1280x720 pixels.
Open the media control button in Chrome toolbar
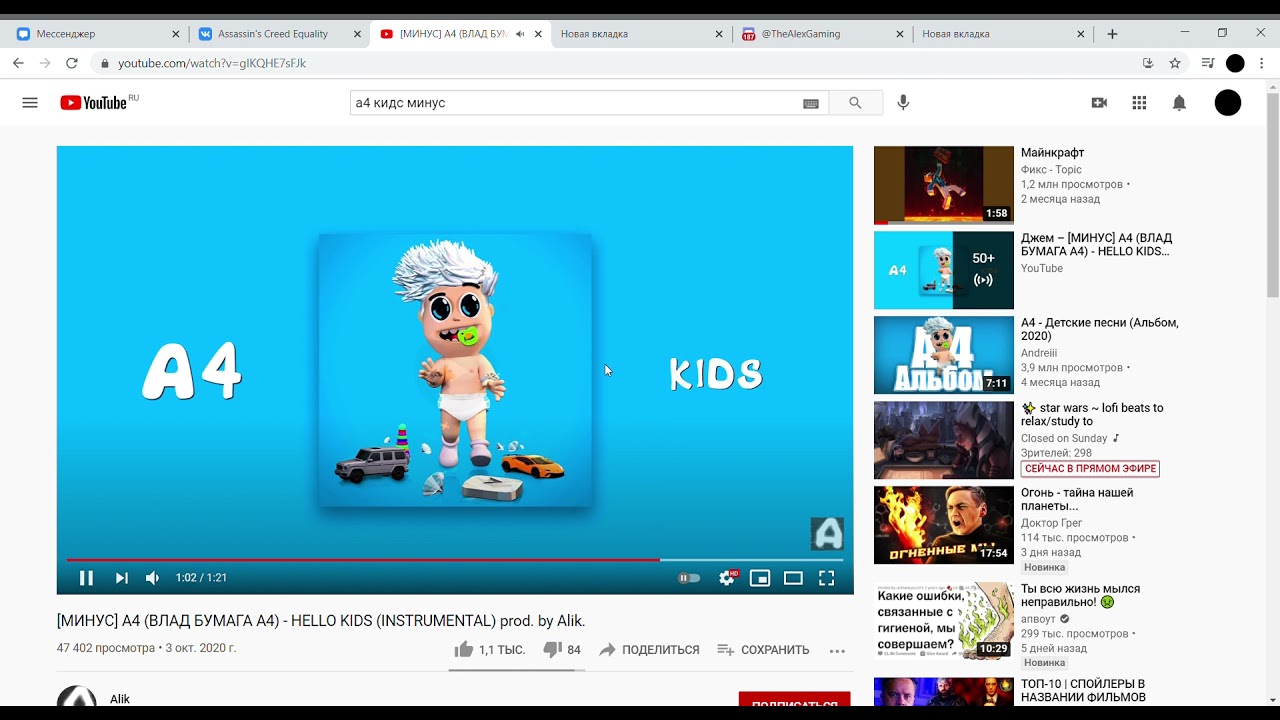pos(1208,63)
